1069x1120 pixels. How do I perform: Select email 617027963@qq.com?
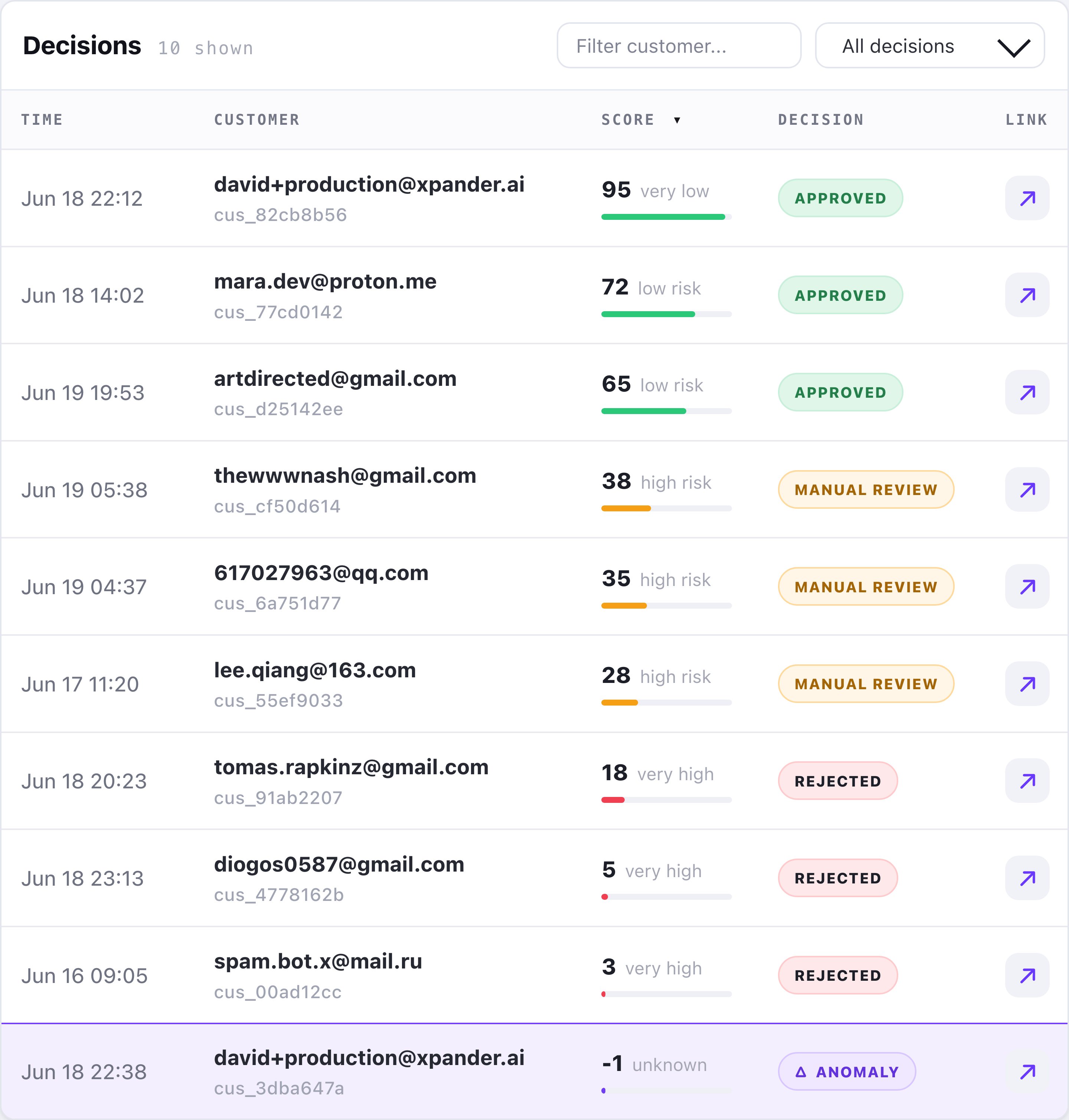[321, 573]
